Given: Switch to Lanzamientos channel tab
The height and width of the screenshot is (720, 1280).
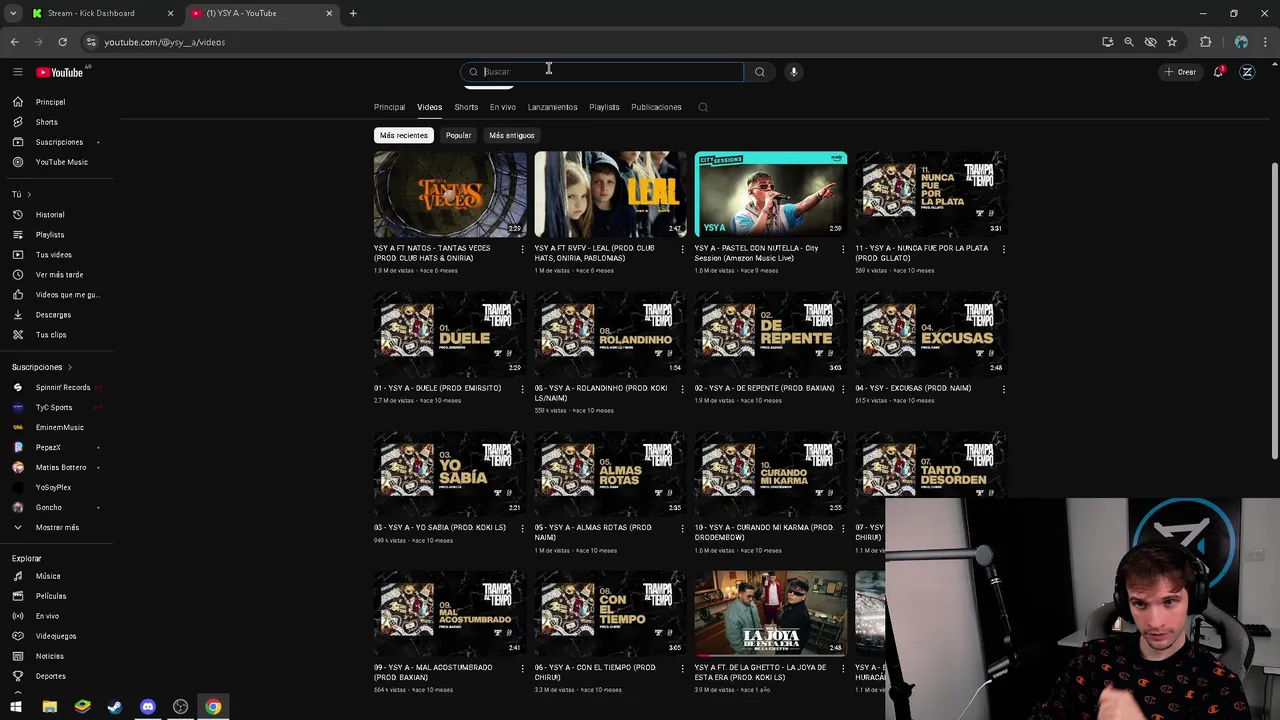Looking at the screenshot, I should (553, 107).
